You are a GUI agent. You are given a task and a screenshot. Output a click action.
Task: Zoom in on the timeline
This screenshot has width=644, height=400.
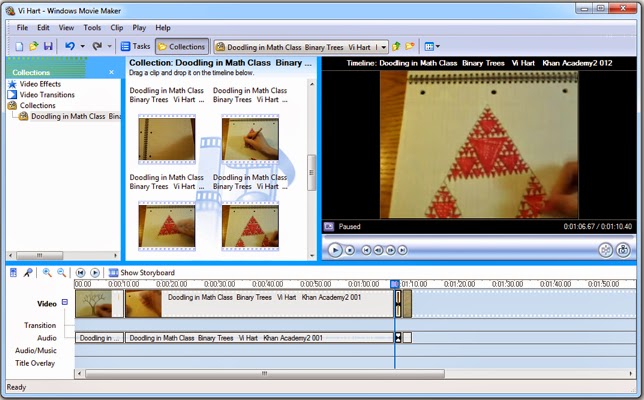[x=47, y=273]
